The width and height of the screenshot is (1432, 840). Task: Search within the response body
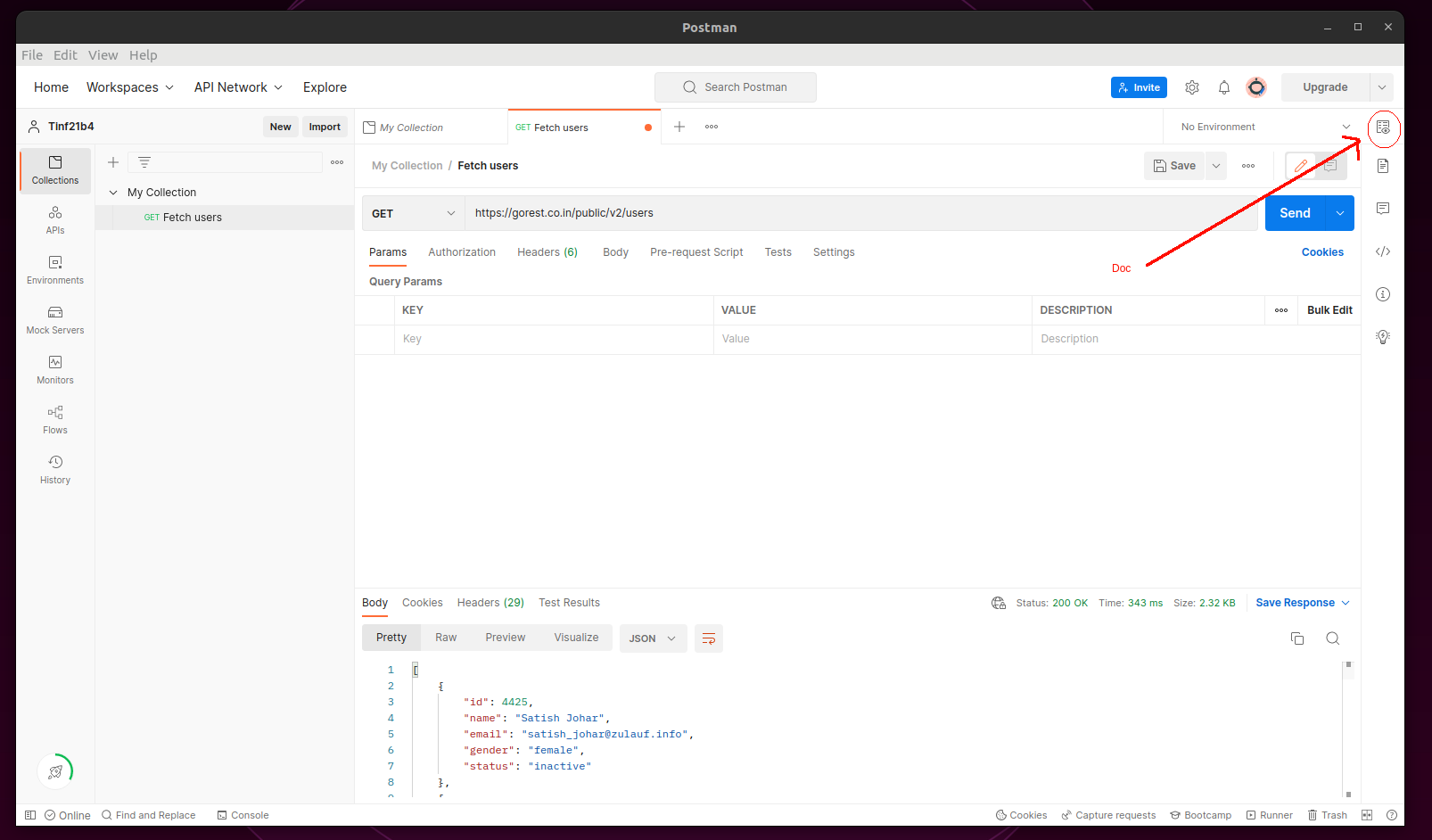coord(1333,638)
